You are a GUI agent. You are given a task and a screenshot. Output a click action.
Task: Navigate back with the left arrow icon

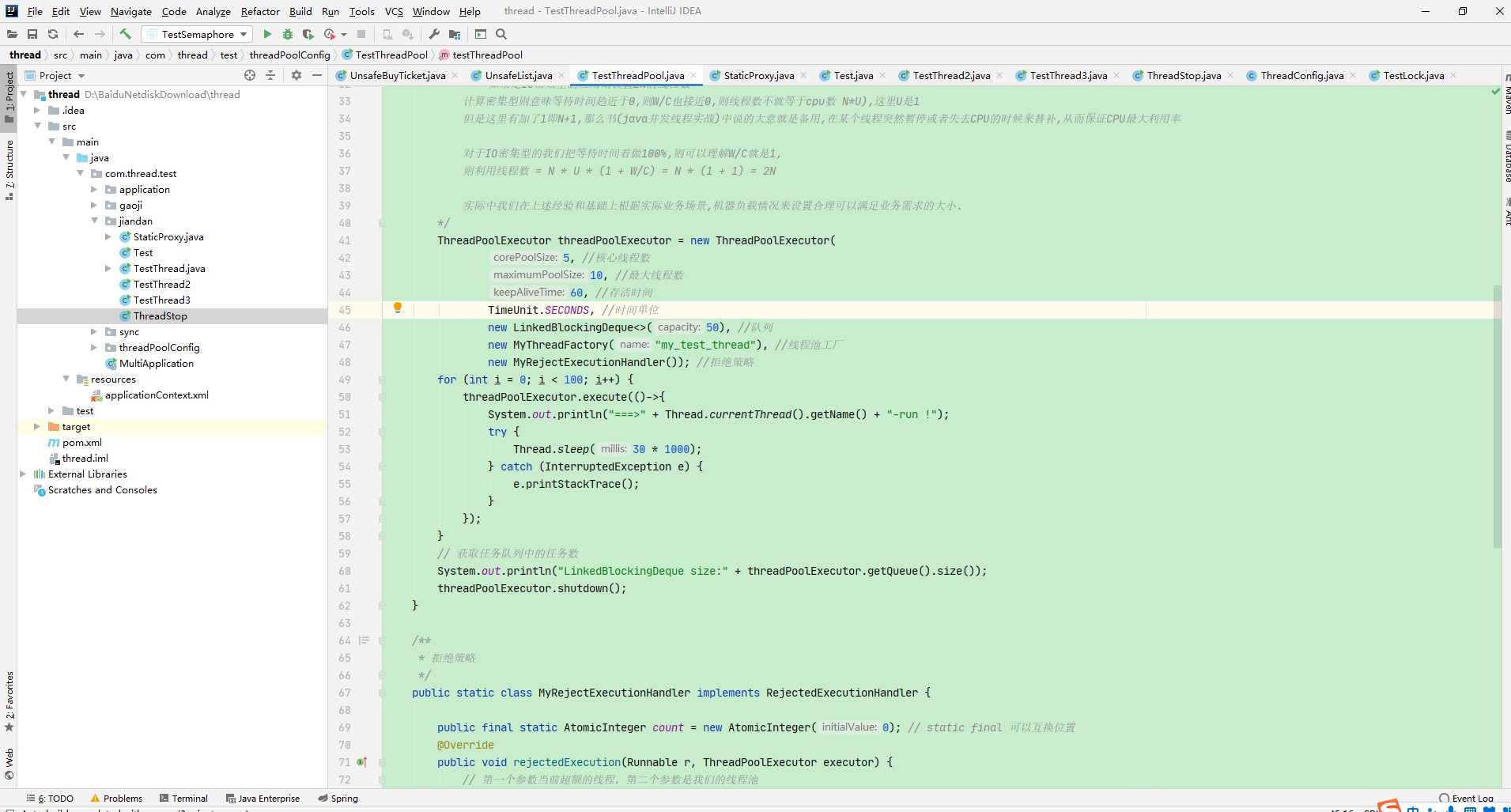[x=78, y=34]
